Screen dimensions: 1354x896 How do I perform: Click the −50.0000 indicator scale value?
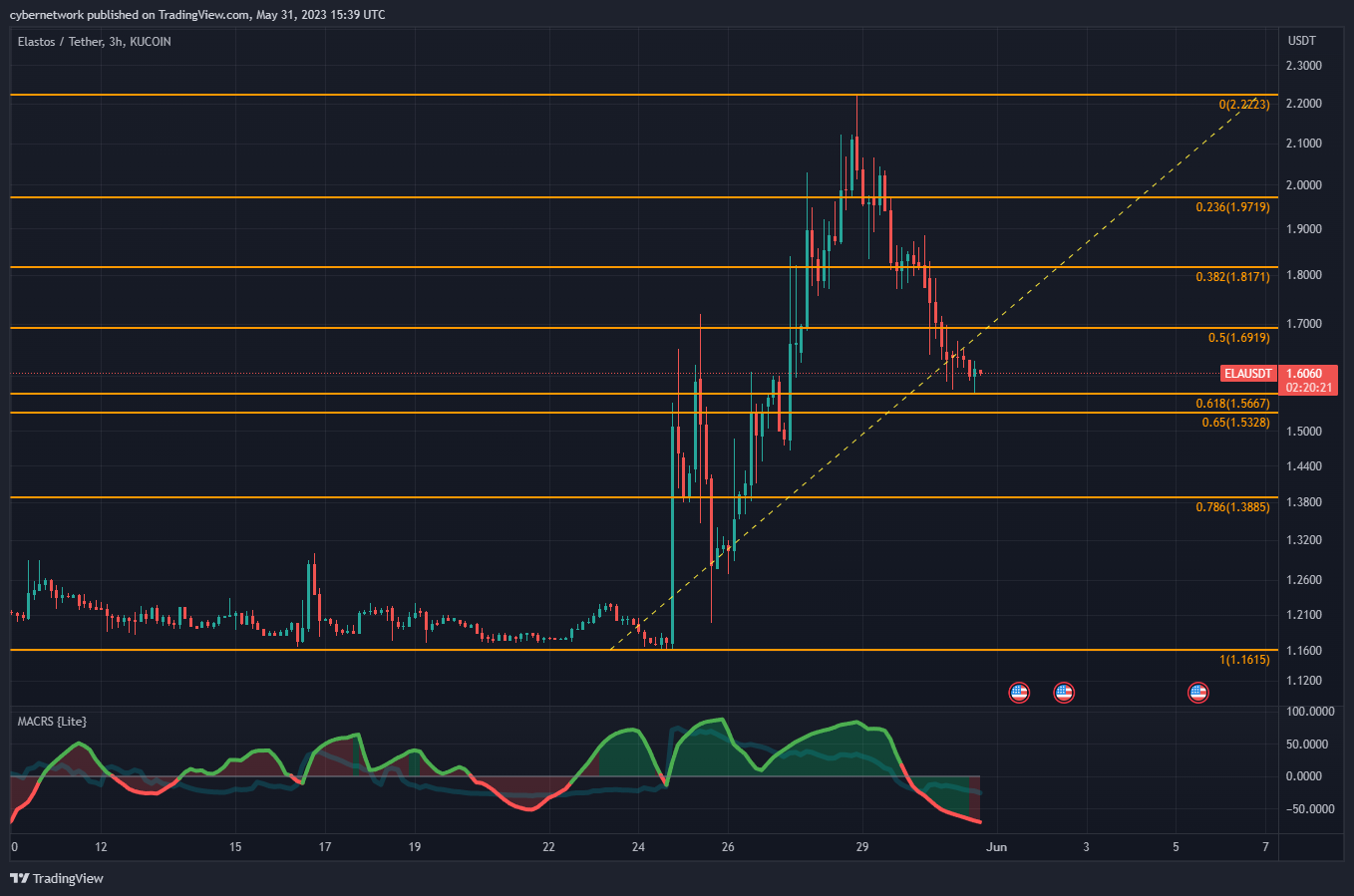click(1310, 809)
